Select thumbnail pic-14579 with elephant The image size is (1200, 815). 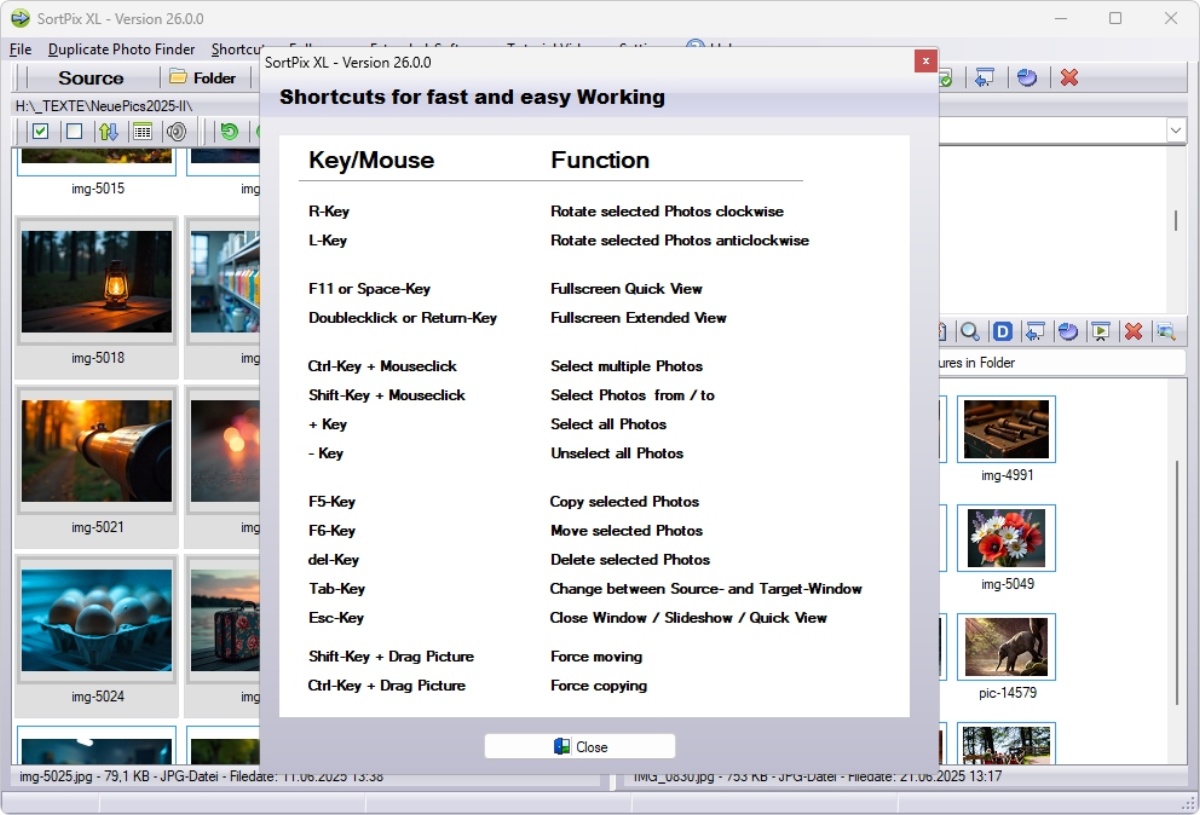tap(1006, 647)
